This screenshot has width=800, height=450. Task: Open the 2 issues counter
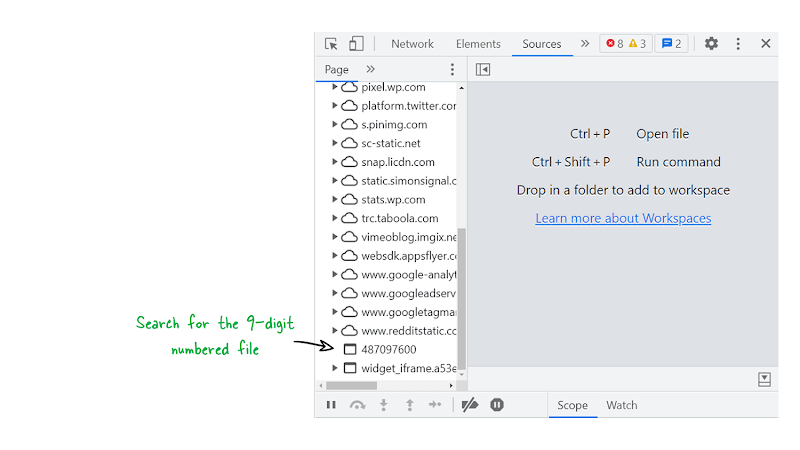pyautogui.click(x=671, y=44)
